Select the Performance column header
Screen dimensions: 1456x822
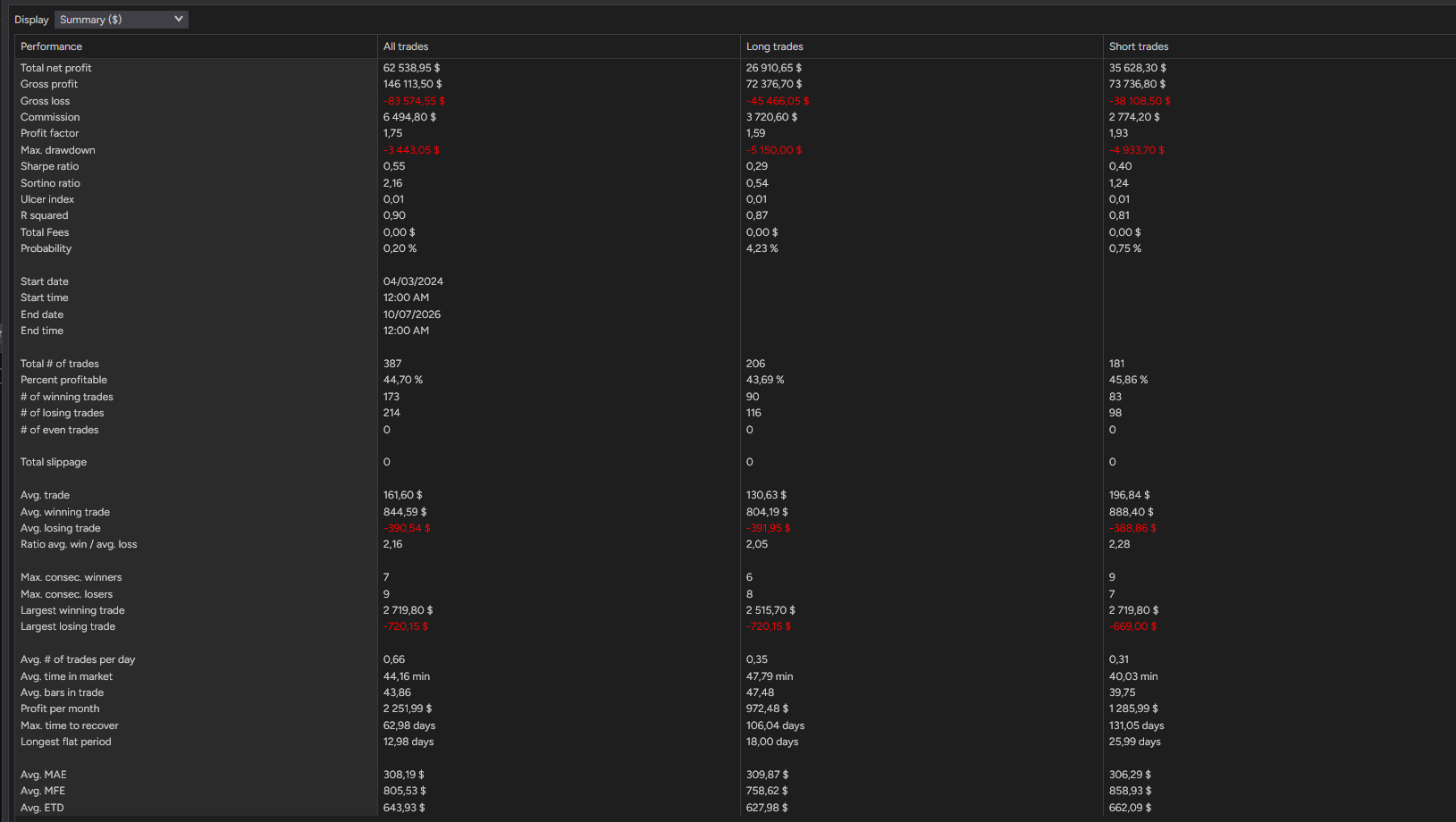tap(51, 46)
